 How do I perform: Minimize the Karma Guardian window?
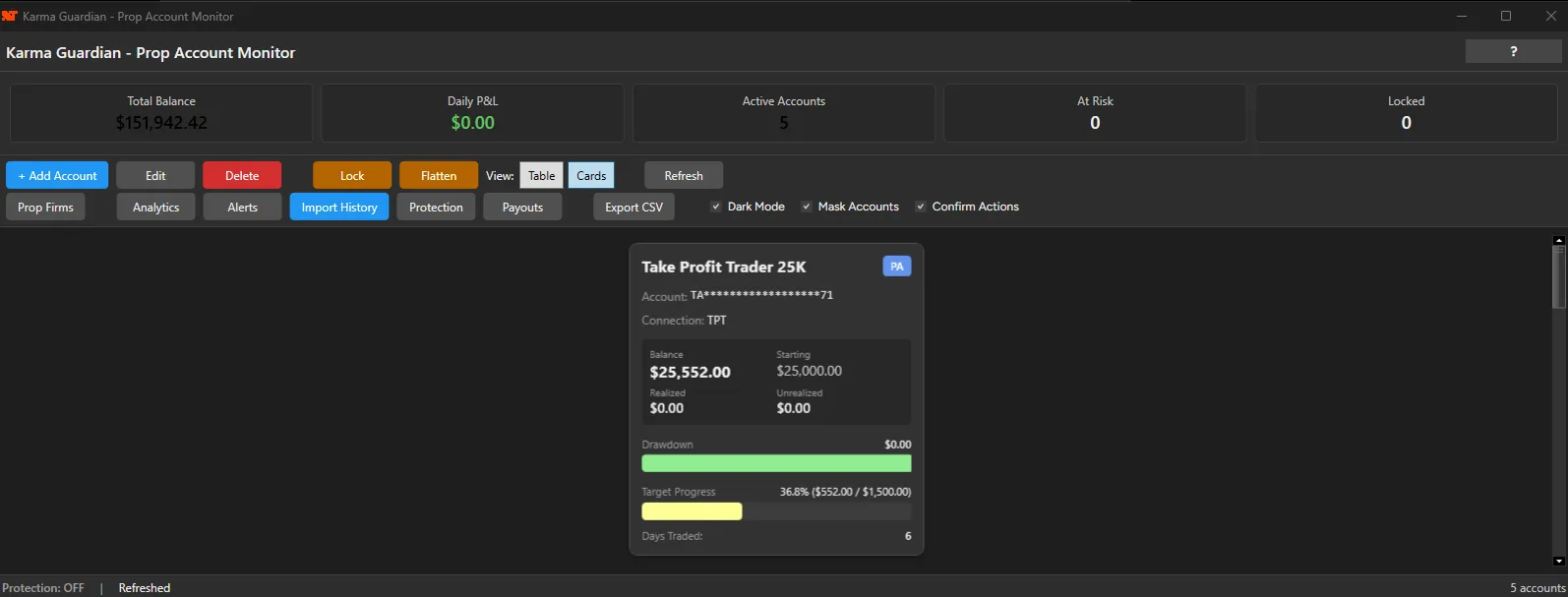coord(1462,16)
